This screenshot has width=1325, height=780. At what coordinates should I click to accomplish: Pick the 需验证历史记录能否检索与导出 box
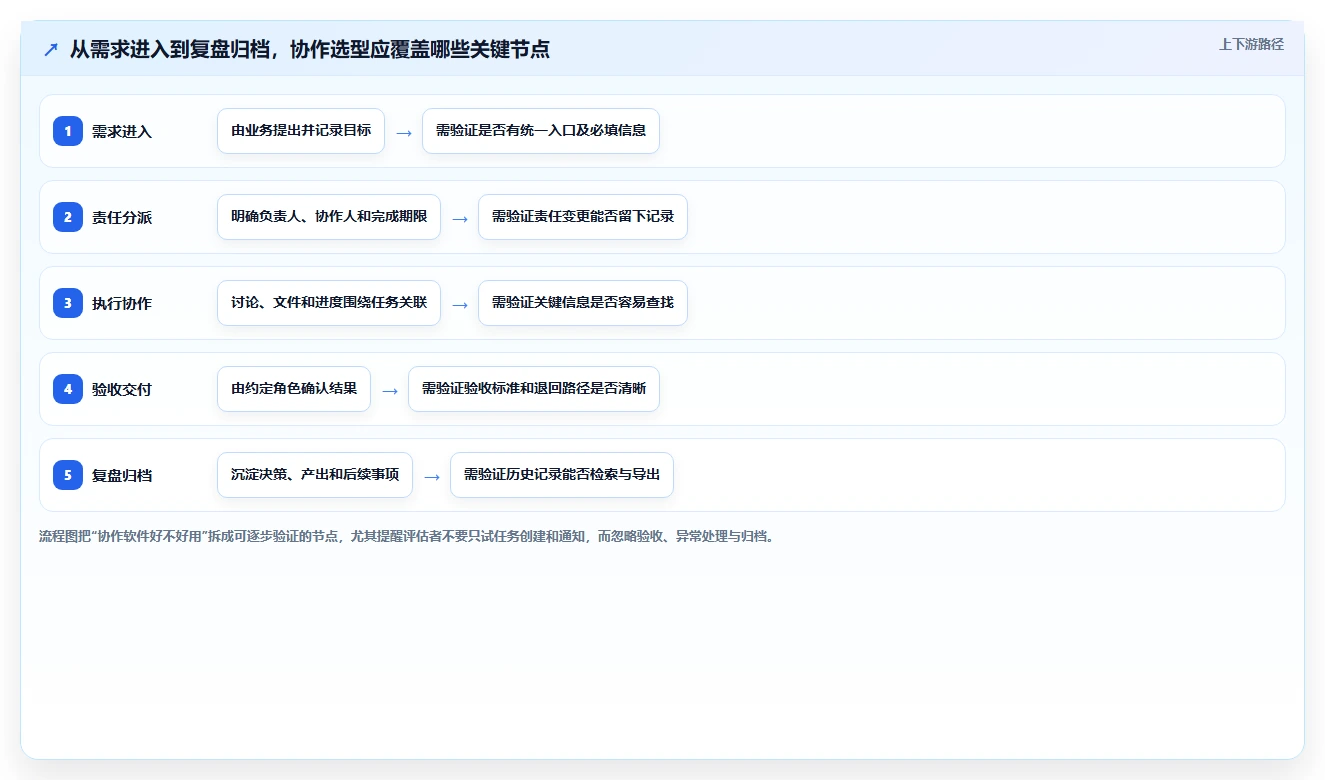(562, 475)
